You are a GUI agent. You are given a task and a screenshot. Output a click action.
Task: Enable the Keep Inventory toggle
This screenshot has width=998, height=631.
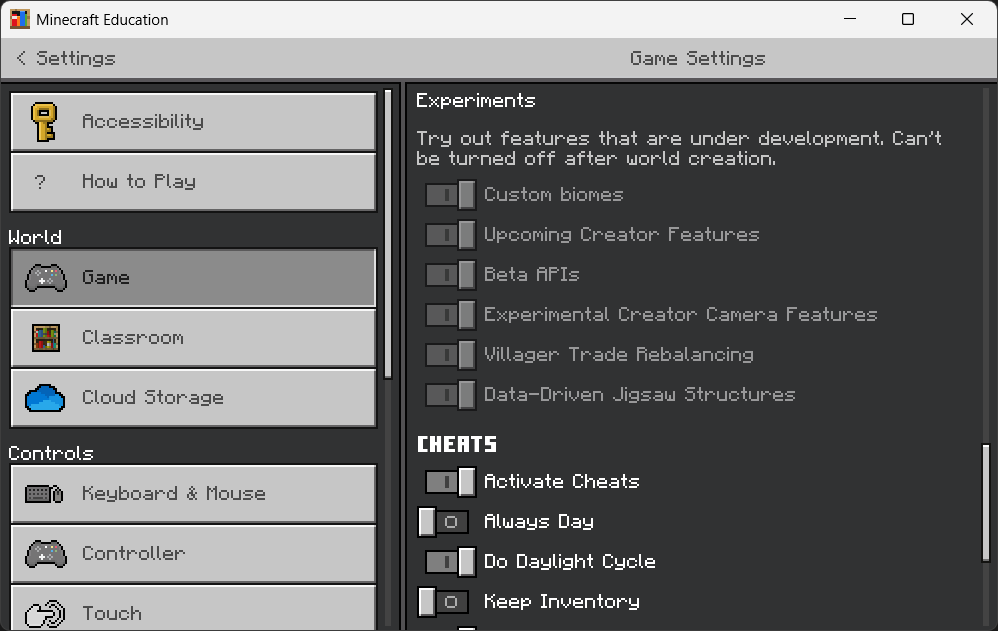(444, 602)
